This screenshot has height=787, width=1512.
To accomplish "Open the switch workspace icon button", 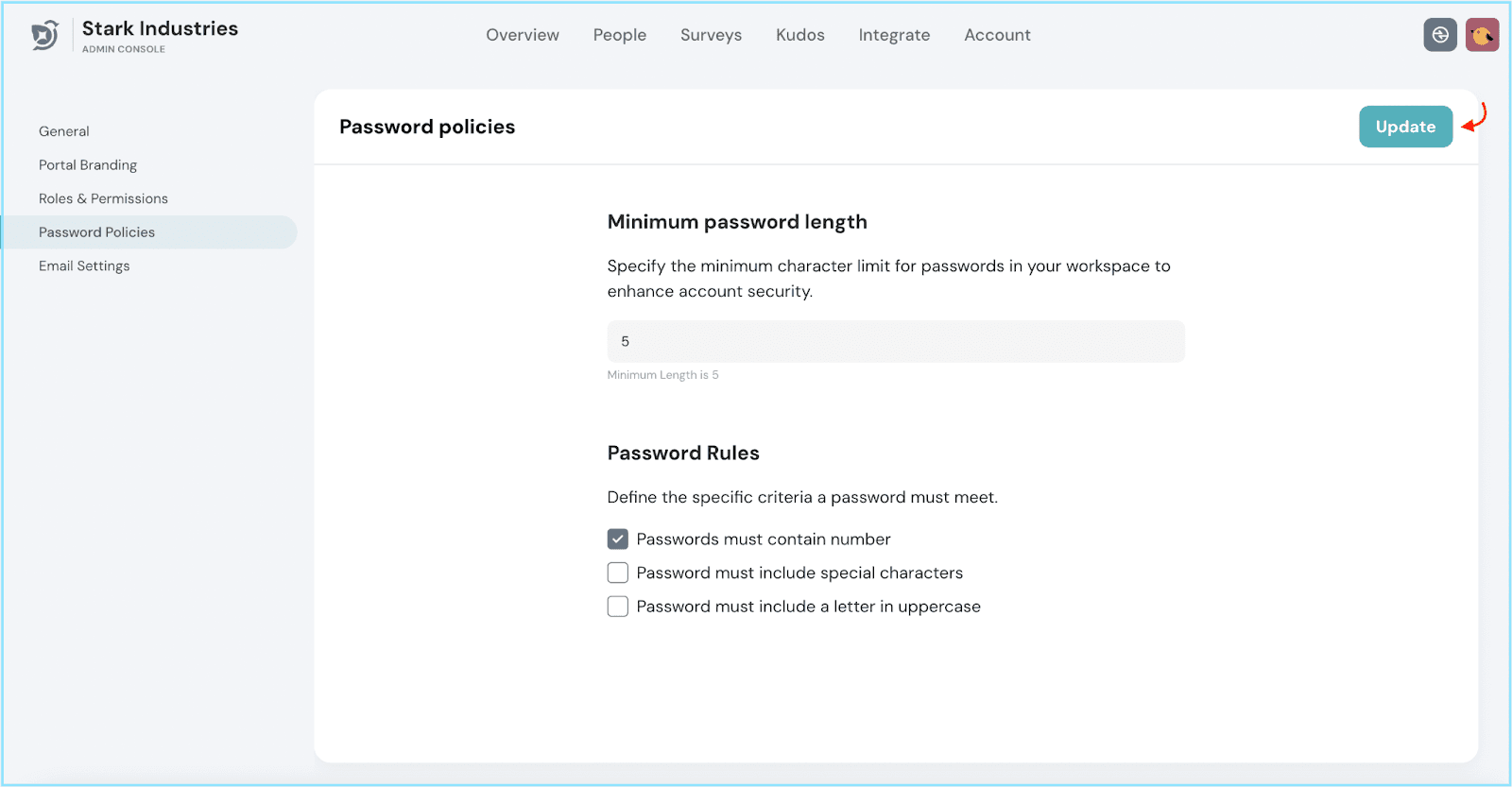I will coord(1439,35).
